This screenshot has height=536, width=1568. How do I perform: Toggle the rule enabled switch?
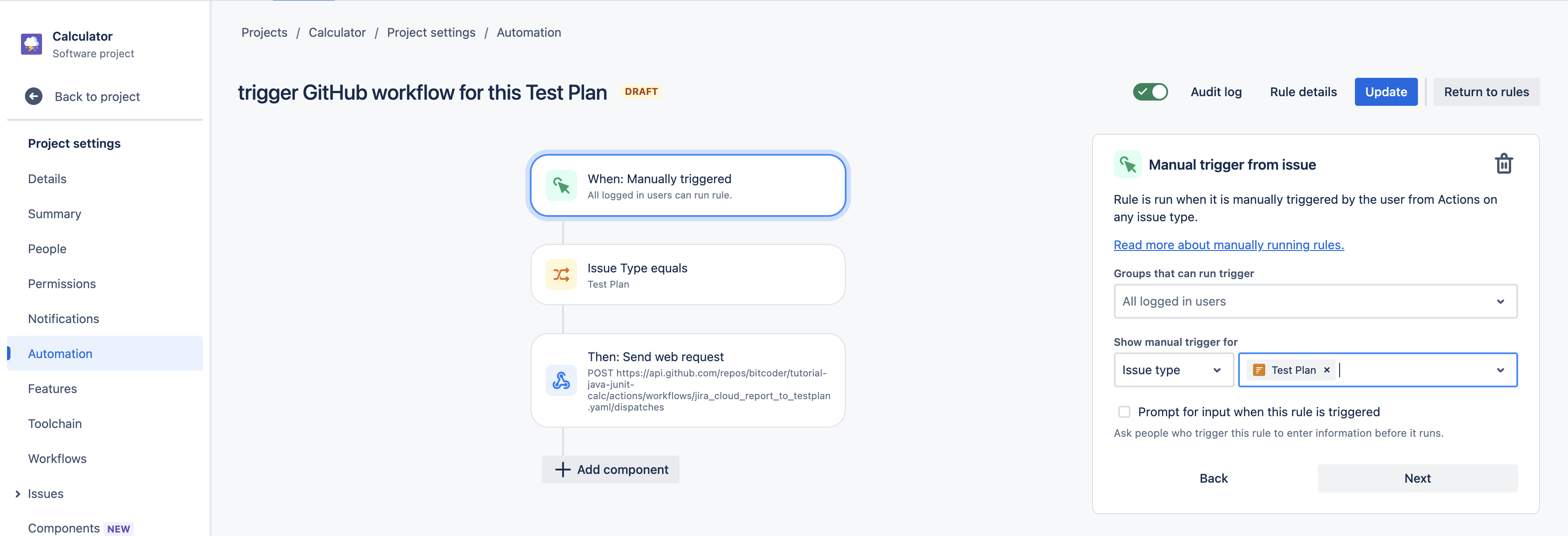1150,92
